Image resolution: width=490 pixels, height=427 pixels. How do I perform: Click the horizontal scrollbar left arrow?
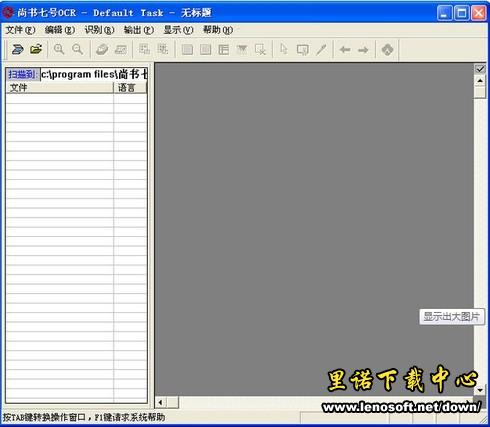(161, 402)
